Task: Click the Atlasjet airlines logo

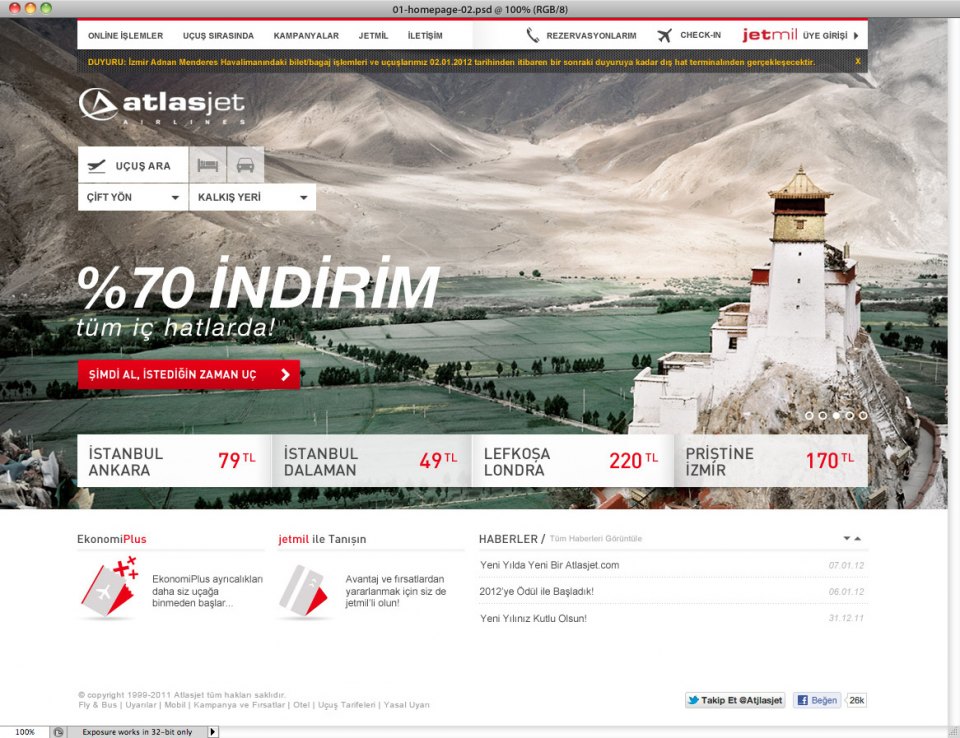Action: point(161,105)
